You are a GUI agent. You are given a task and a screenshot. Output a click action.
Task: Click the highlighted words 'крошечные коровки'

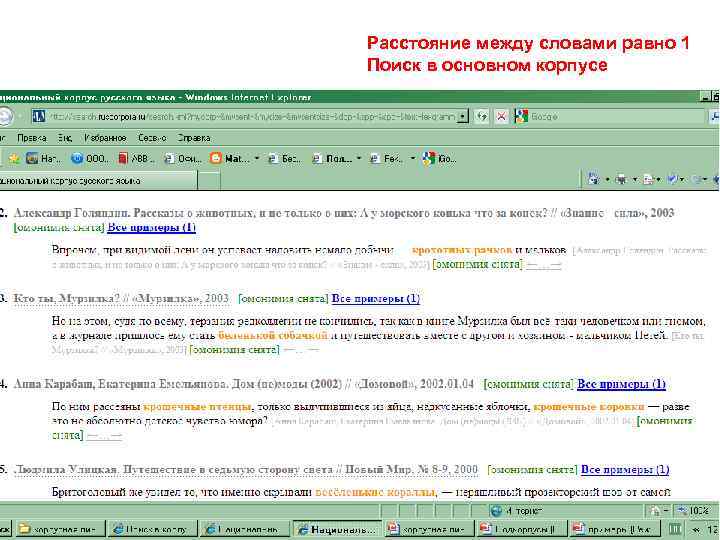[x=589, y=407]
